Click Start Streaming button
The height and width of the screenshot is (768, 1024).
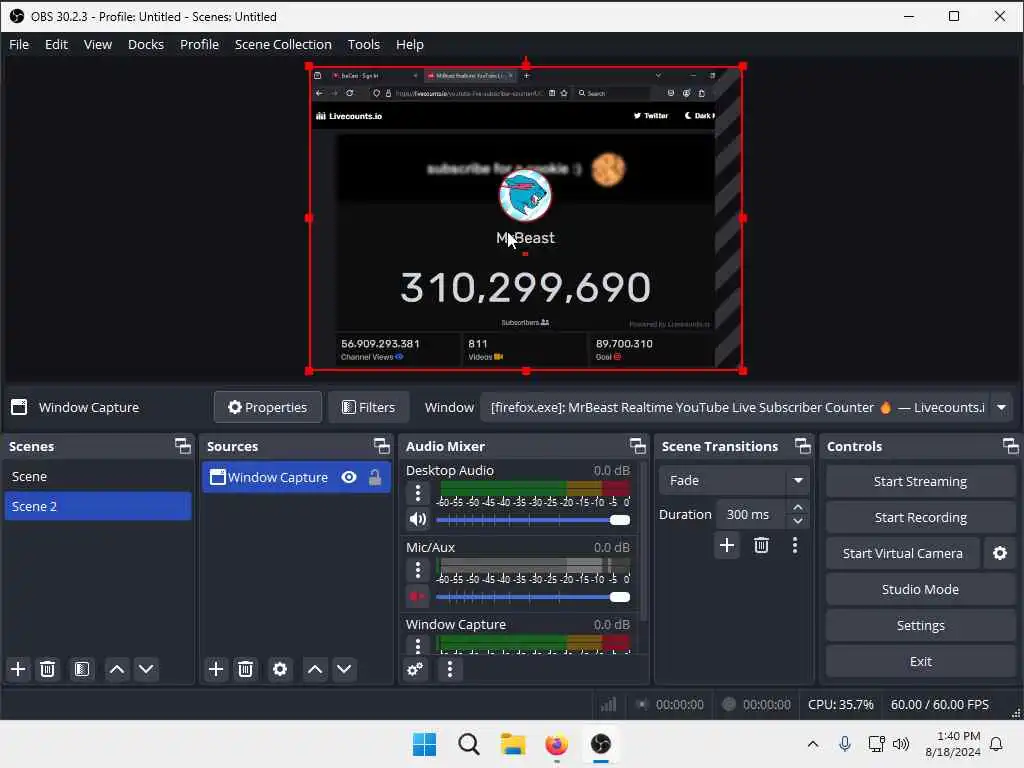920,481
